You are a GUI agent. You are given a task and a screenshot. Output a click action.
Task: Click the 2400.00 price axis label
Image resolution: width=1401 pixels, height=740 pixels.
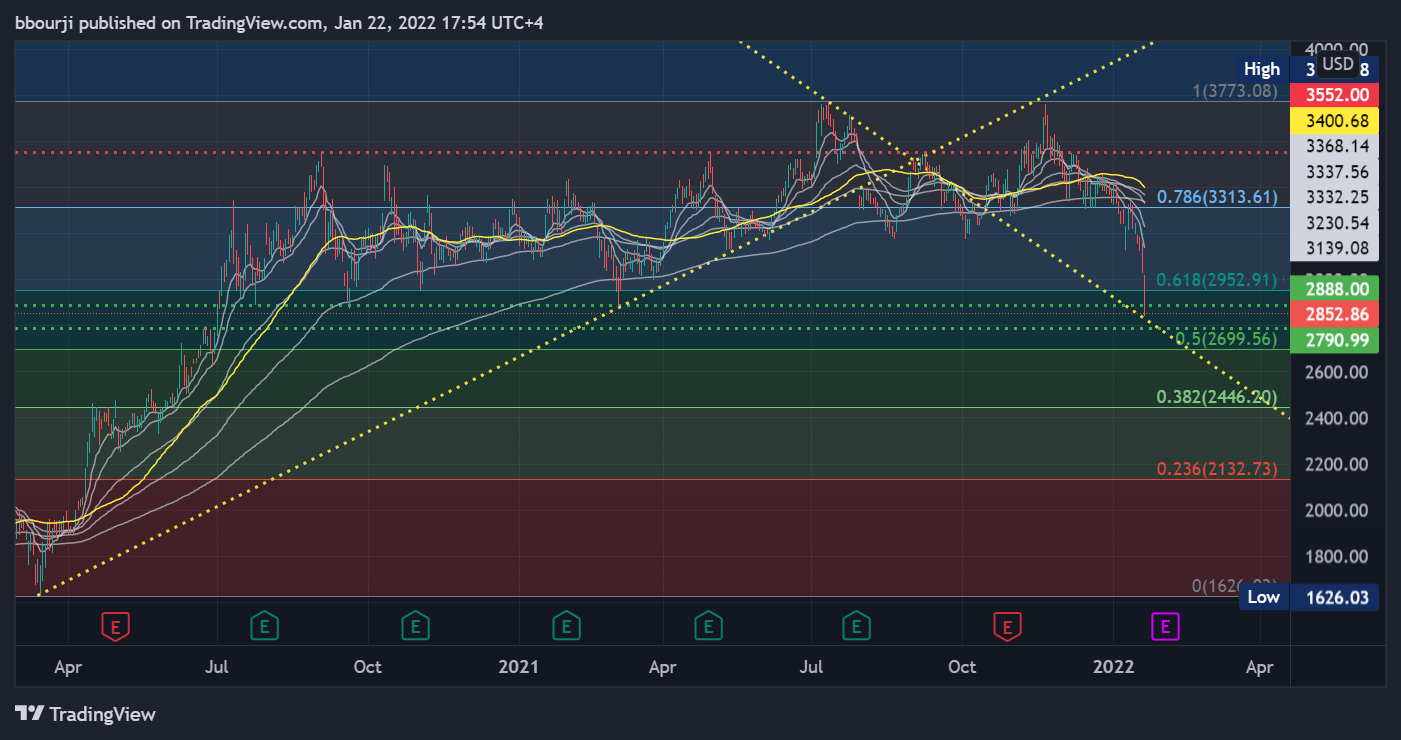point(1335,418)
